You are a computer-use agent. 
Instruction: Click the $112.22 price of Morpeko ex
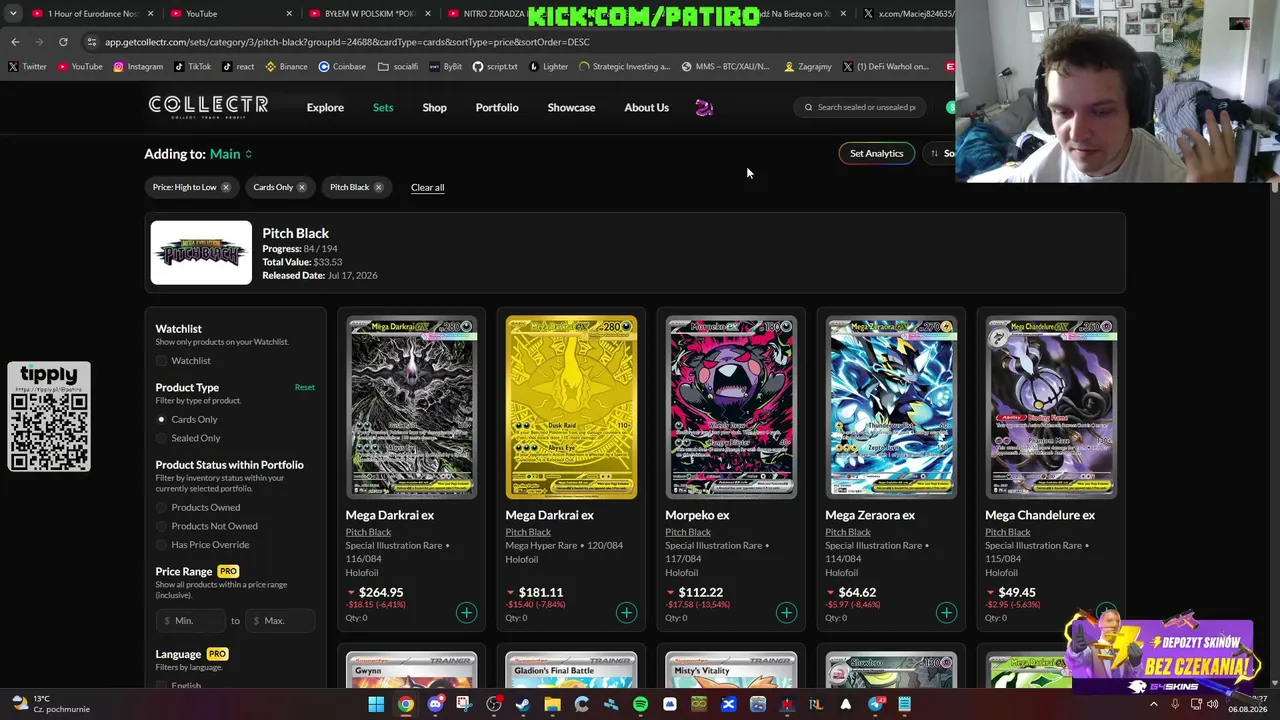point(700,592)
